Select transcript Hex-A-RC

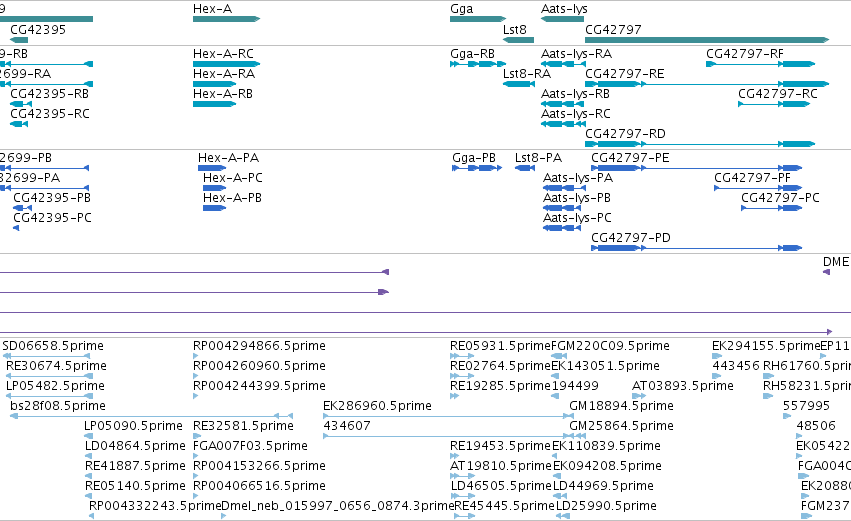(226, 64)
